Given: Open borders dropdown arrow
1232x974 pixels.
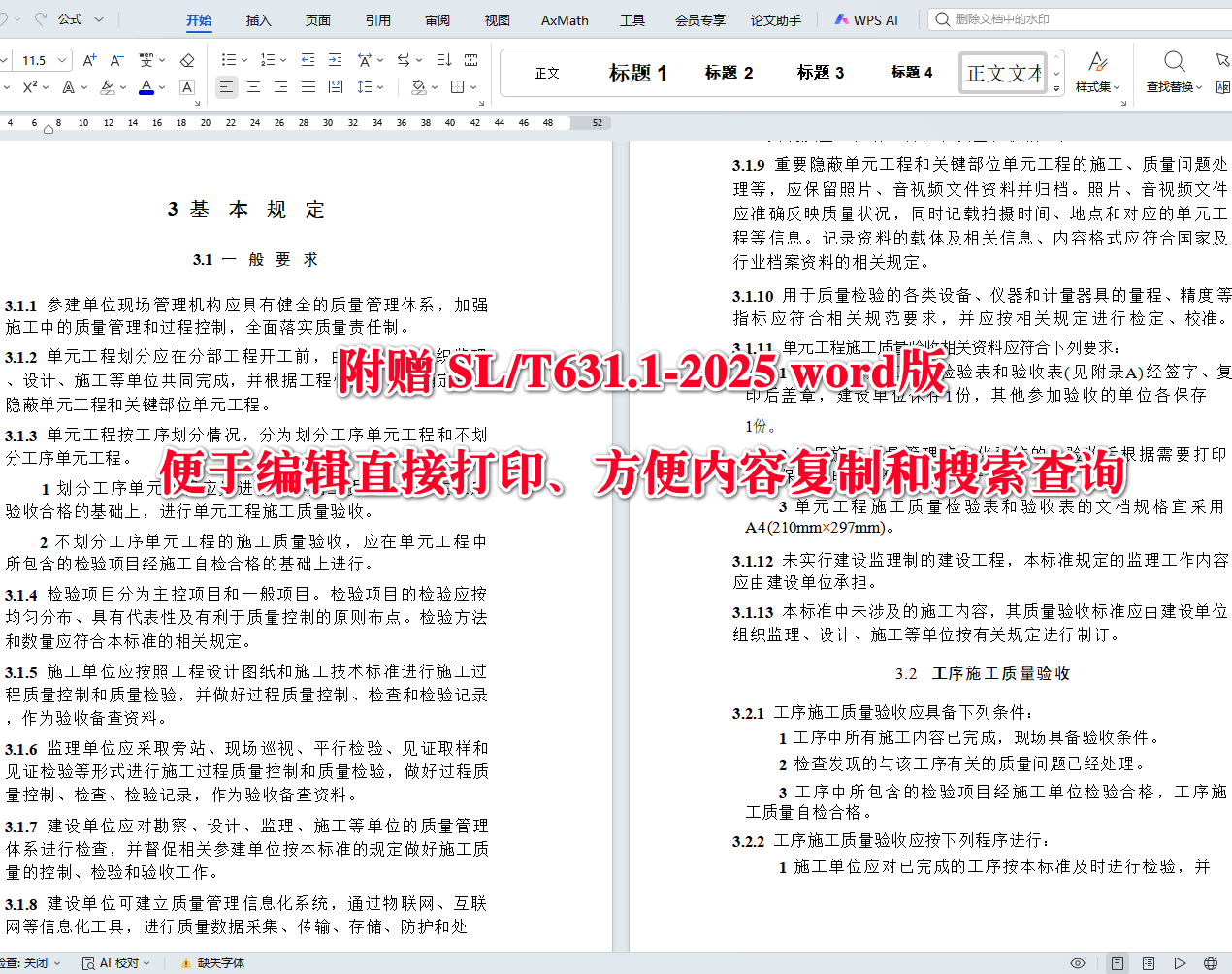Looking at the screenshot, I should pyautogui.click(x=473, y=87).
